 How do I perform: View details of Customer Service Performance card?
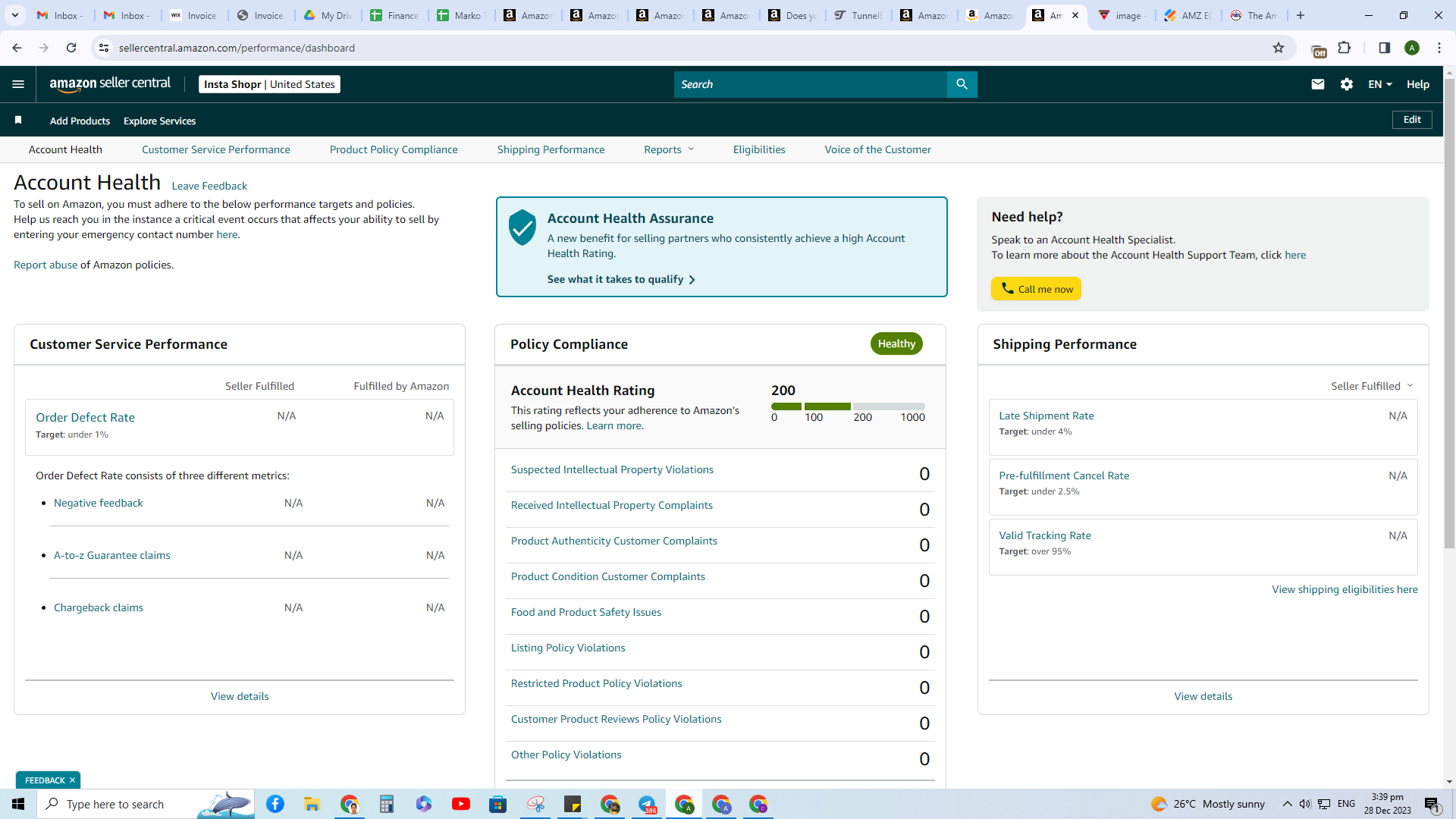[240, 696]
